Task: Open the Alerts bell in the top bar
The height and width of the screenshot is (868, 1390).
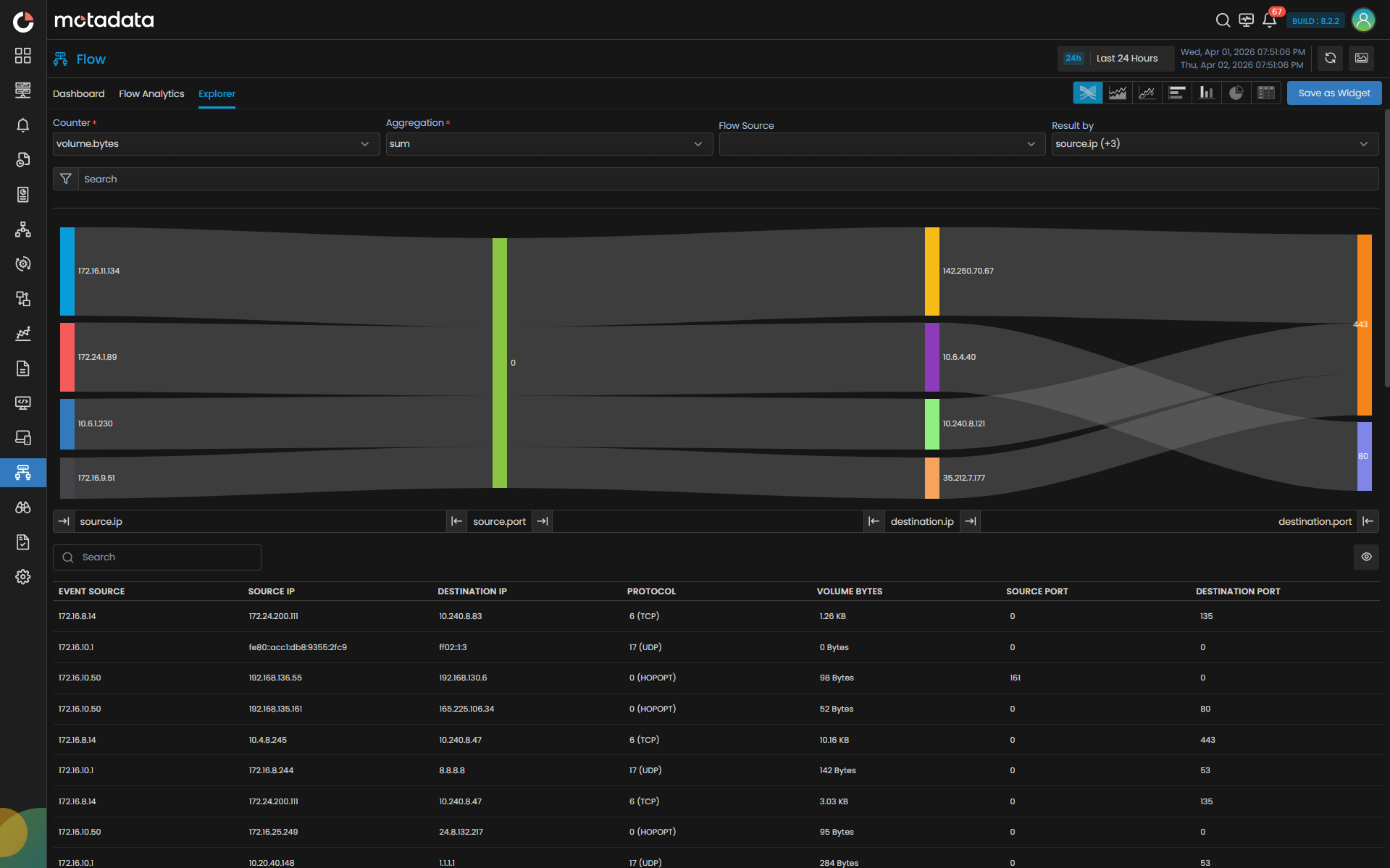Action: (1269, 20)
